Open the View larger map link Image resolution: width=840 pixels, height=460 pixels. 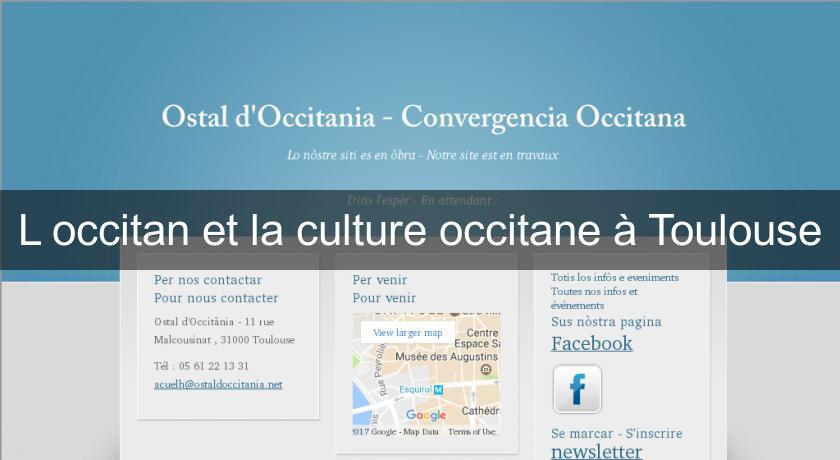[x=408, y=333]
